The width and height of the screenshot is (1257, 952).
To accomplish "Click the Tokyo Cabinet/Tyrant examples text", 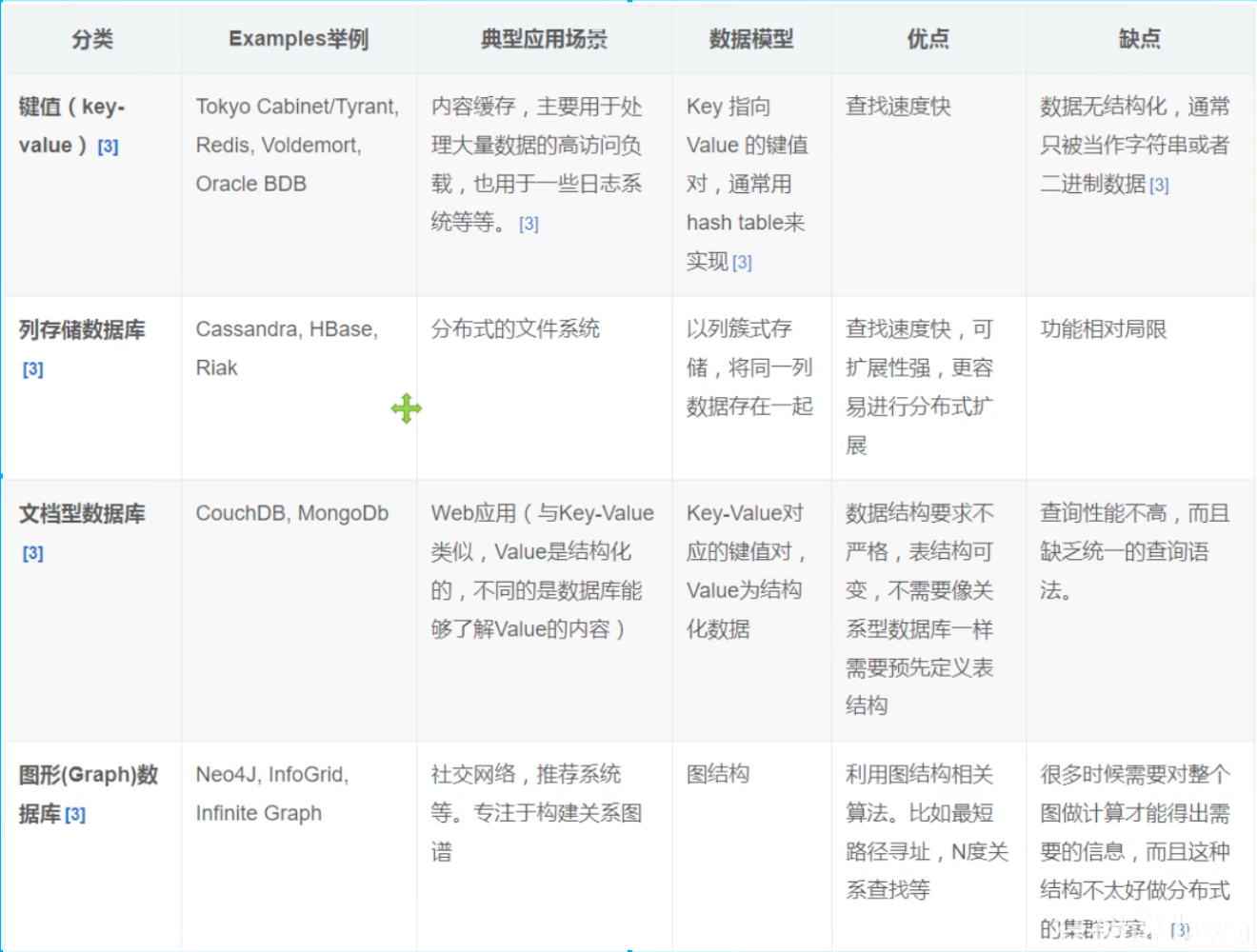I will (297, 146).
